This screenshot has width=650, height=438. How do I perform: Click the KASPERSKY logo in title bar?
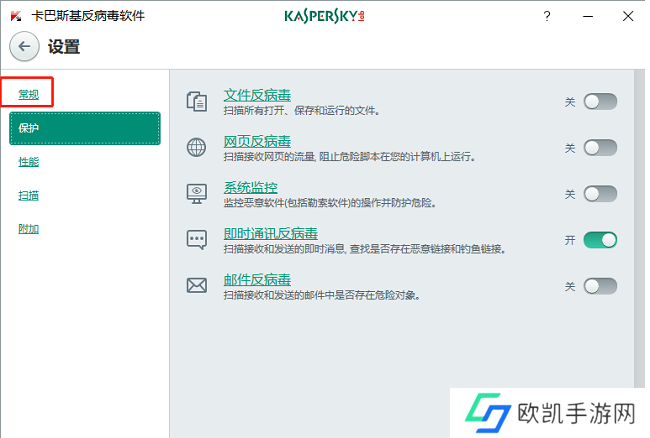324,16
